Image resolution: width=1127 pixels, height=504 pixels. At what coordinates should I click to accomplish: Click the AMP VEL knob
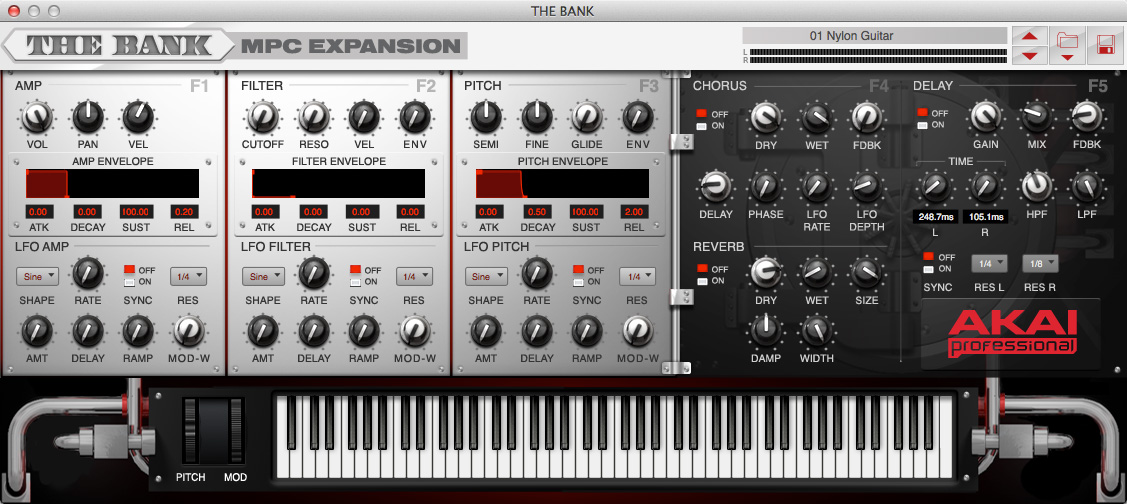(138, 117)
